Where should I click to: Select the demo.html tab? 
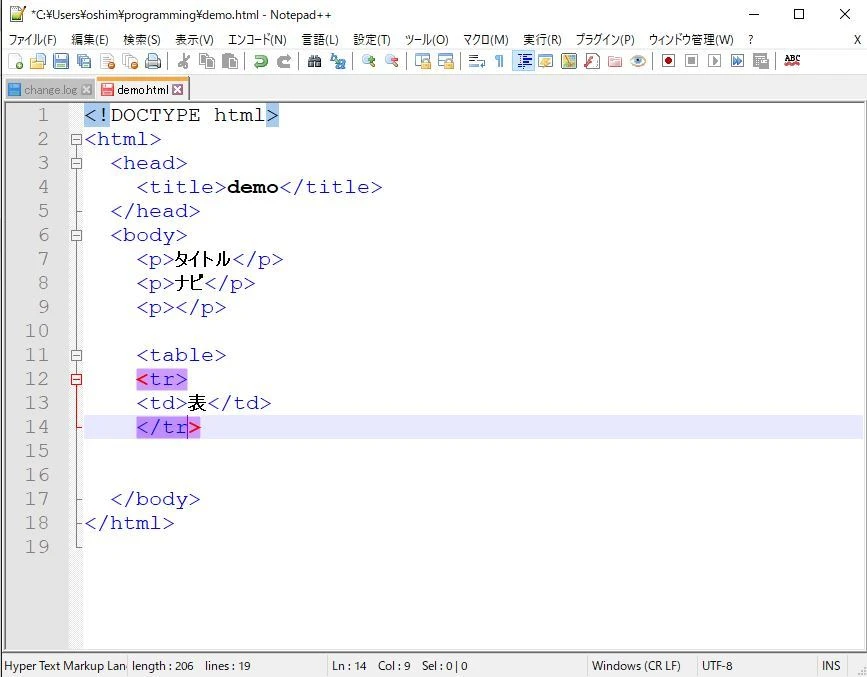pyautogui.click(x=143, y=90)
